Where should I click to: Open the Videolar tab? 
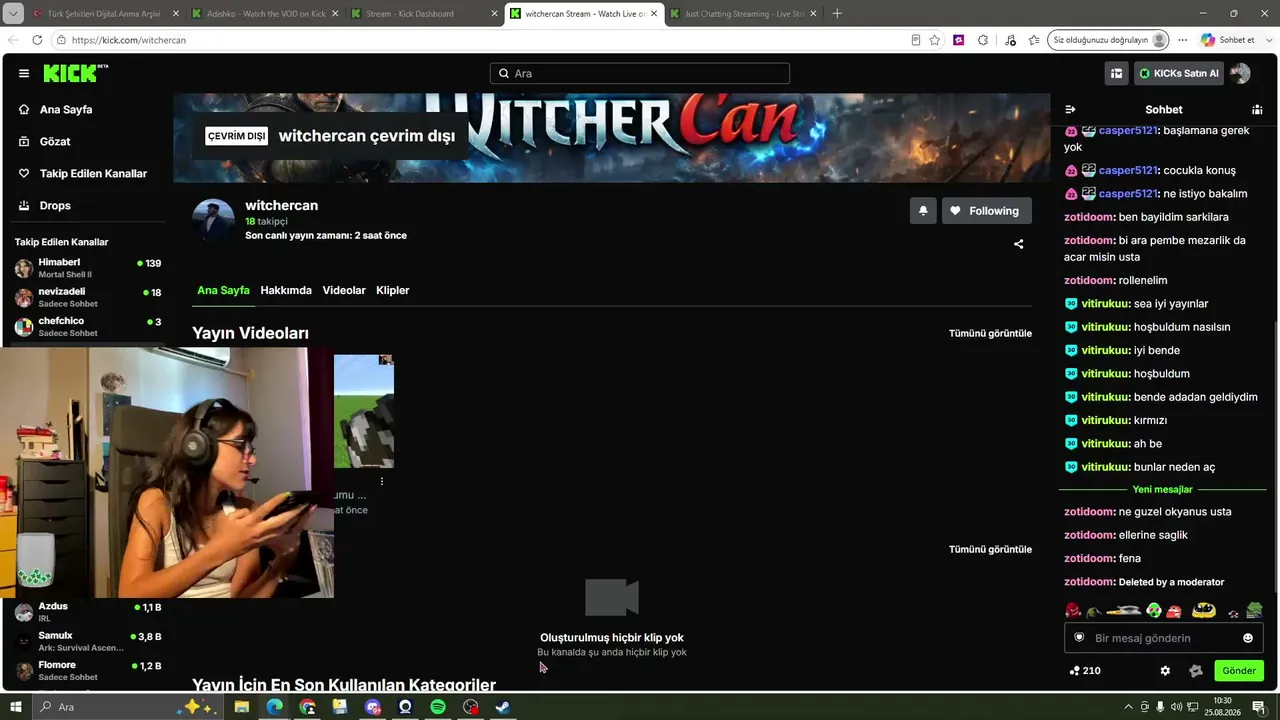click(344, 290)
